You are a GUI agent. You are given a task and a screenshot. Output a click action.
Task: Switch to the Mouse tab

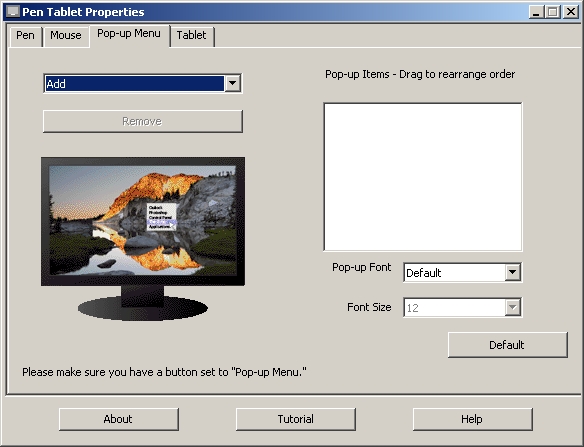pos(66,36)
